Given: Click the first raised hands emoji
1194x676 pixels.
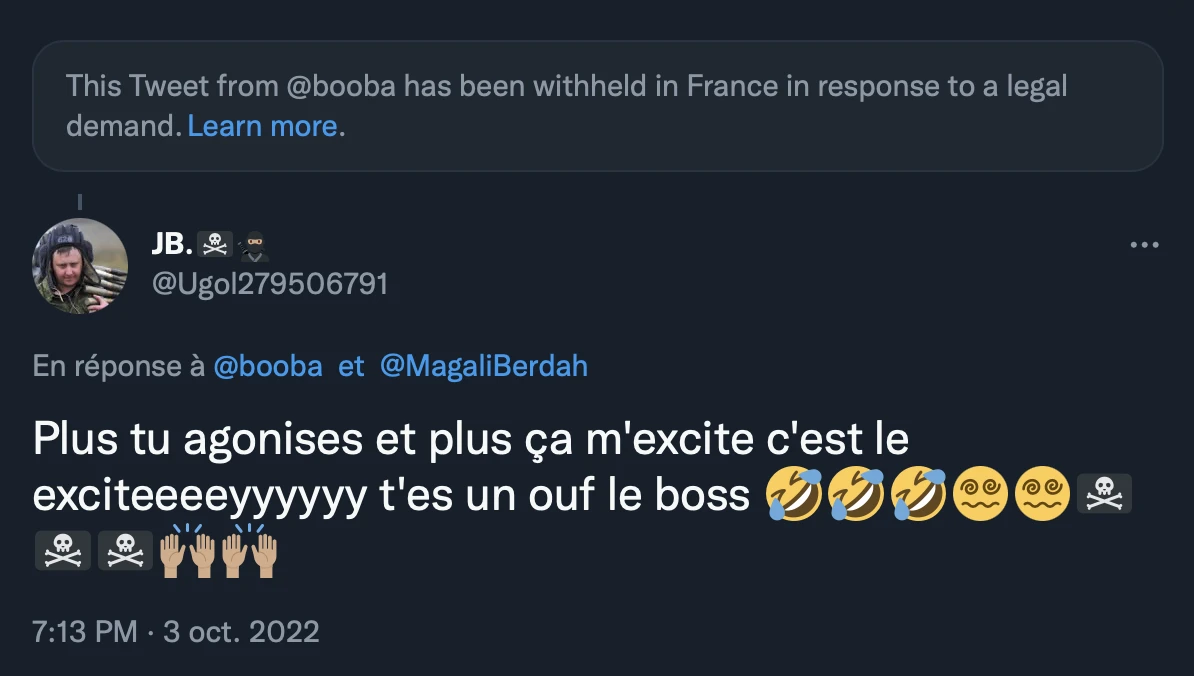Looking at the screenshot, I should click(x=187, y=551).
